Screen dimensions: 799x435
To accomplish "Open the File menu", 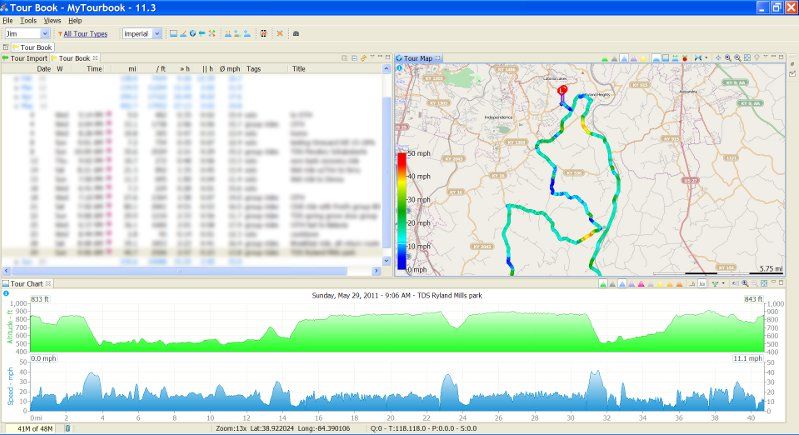I will coord(7,20).
